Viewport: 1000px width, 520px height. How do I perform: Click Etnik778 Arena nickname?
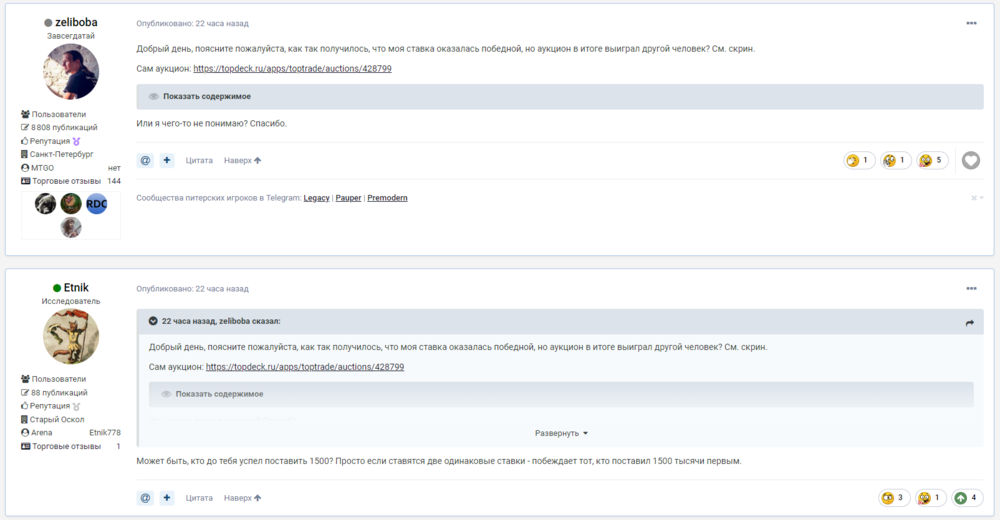pos(105,433)
